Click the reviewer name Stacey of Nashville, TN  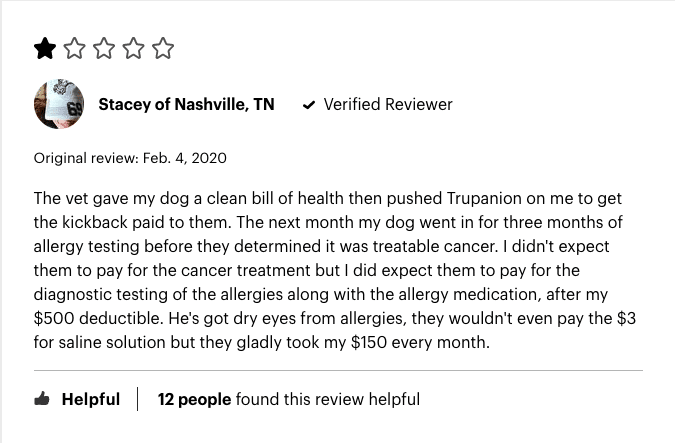point(186,105)
